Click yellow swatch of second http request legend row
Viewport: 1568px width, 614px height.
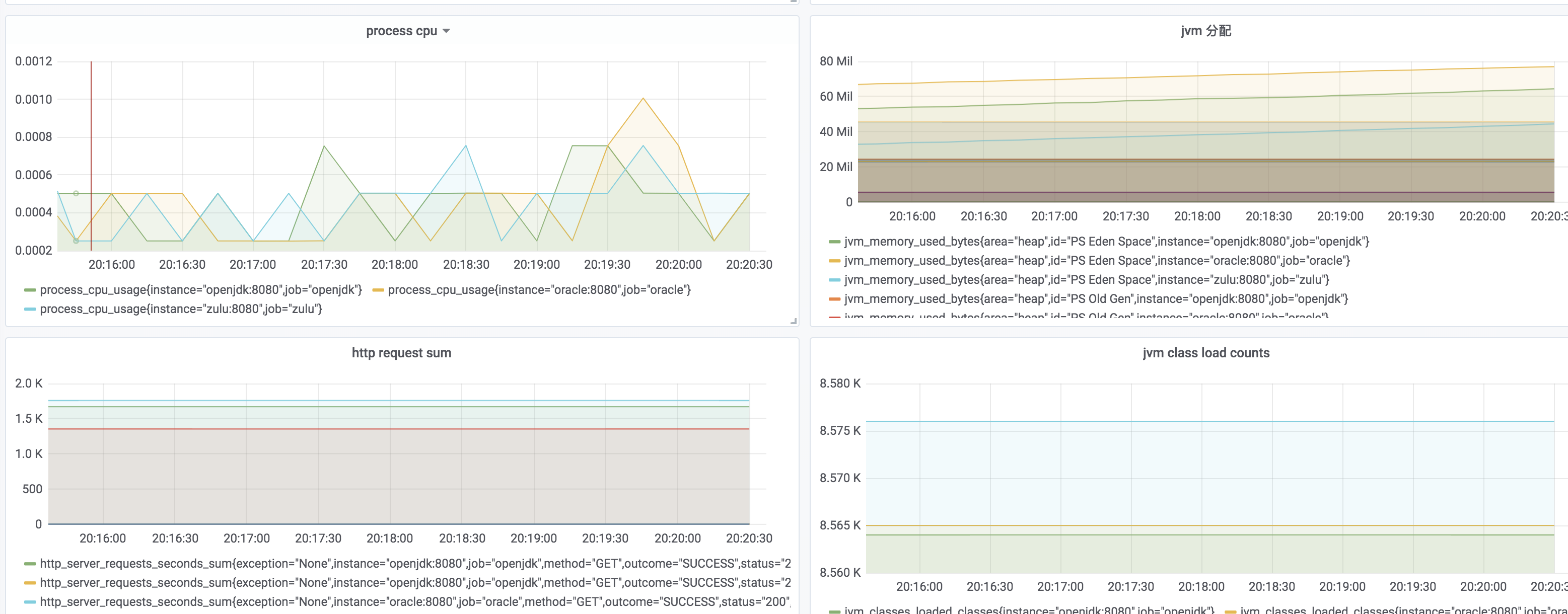30,583
